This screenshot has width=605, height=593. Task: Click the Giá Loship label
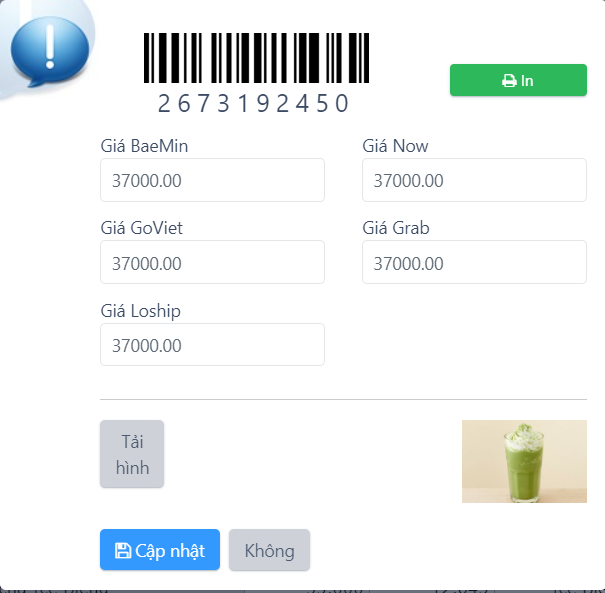point(140,311)
